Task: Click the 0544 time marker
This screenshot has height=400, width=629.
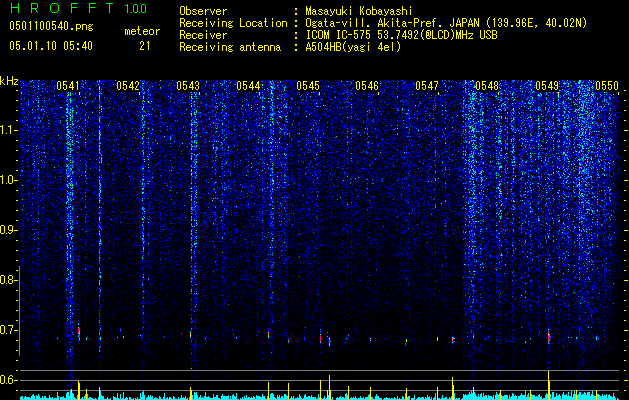Action: coord(248,86)
